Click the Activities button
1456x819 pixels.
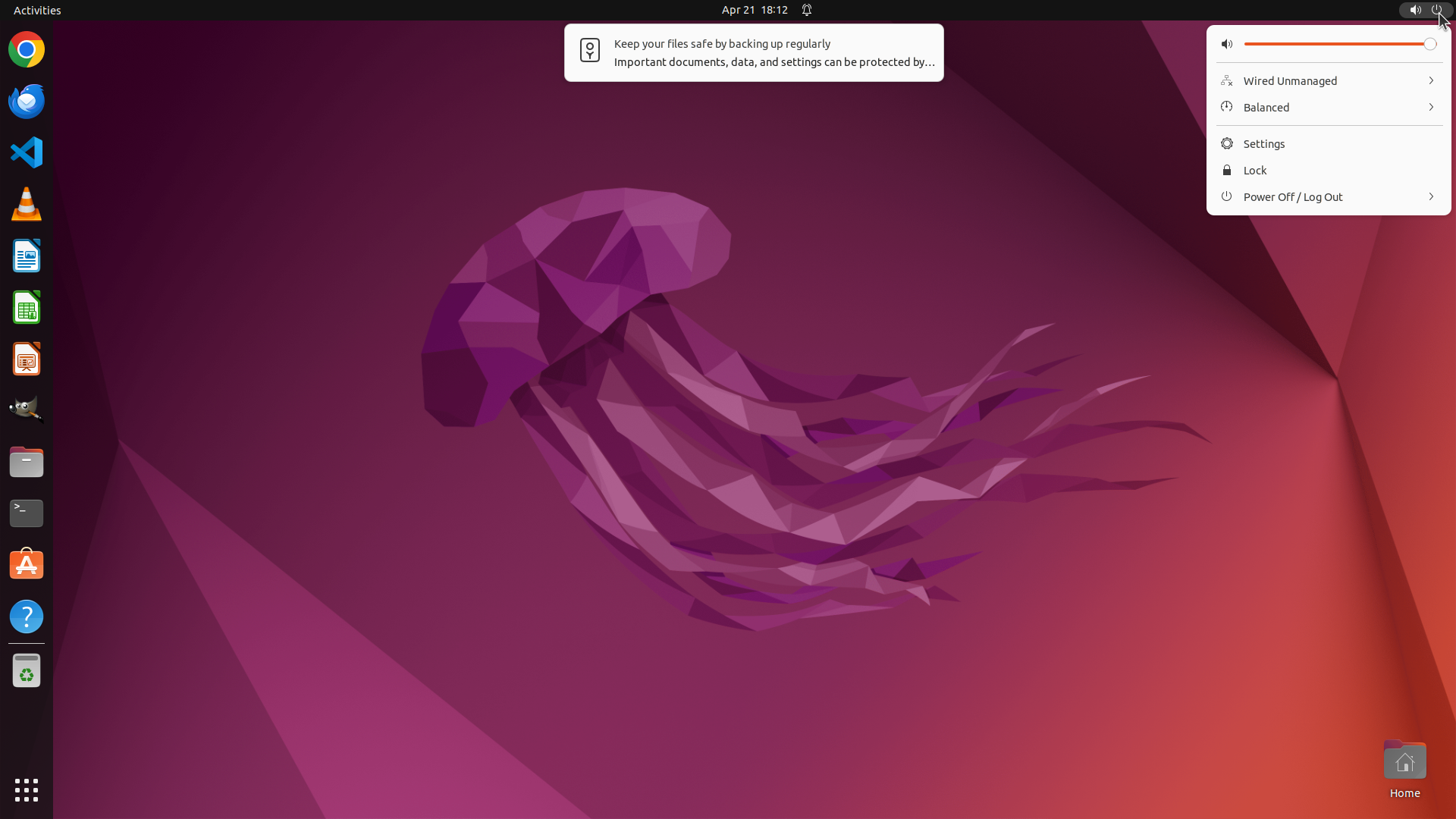coord(37,10)
